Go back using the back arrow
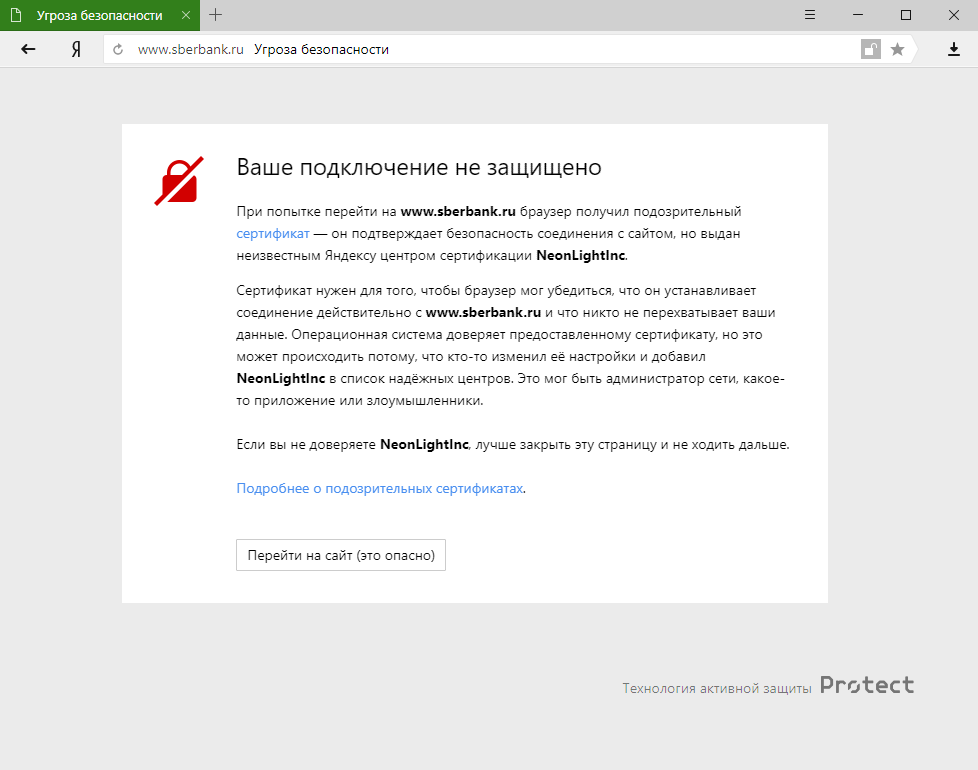This screenshot has height=770, width=978. coord(27,47)
